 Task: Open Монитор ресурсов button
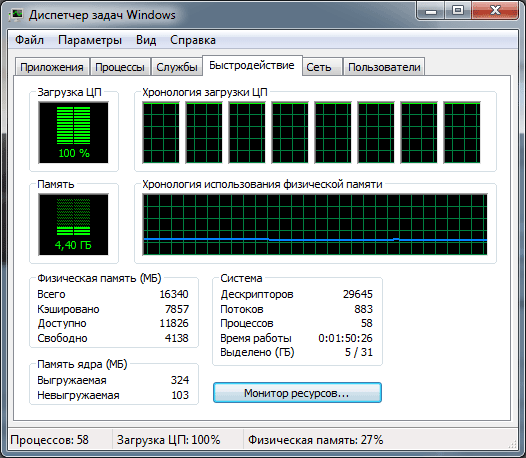297,393
